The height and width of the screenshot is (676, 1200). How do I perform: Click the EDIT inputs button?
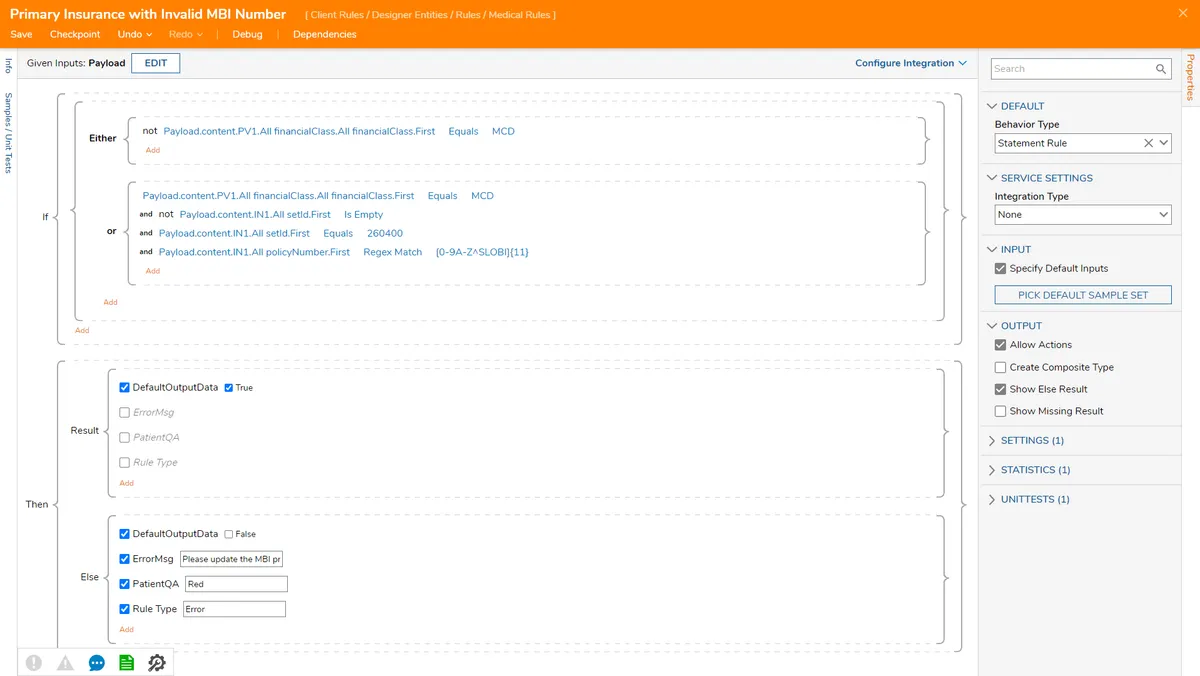[x=156, y=63]
